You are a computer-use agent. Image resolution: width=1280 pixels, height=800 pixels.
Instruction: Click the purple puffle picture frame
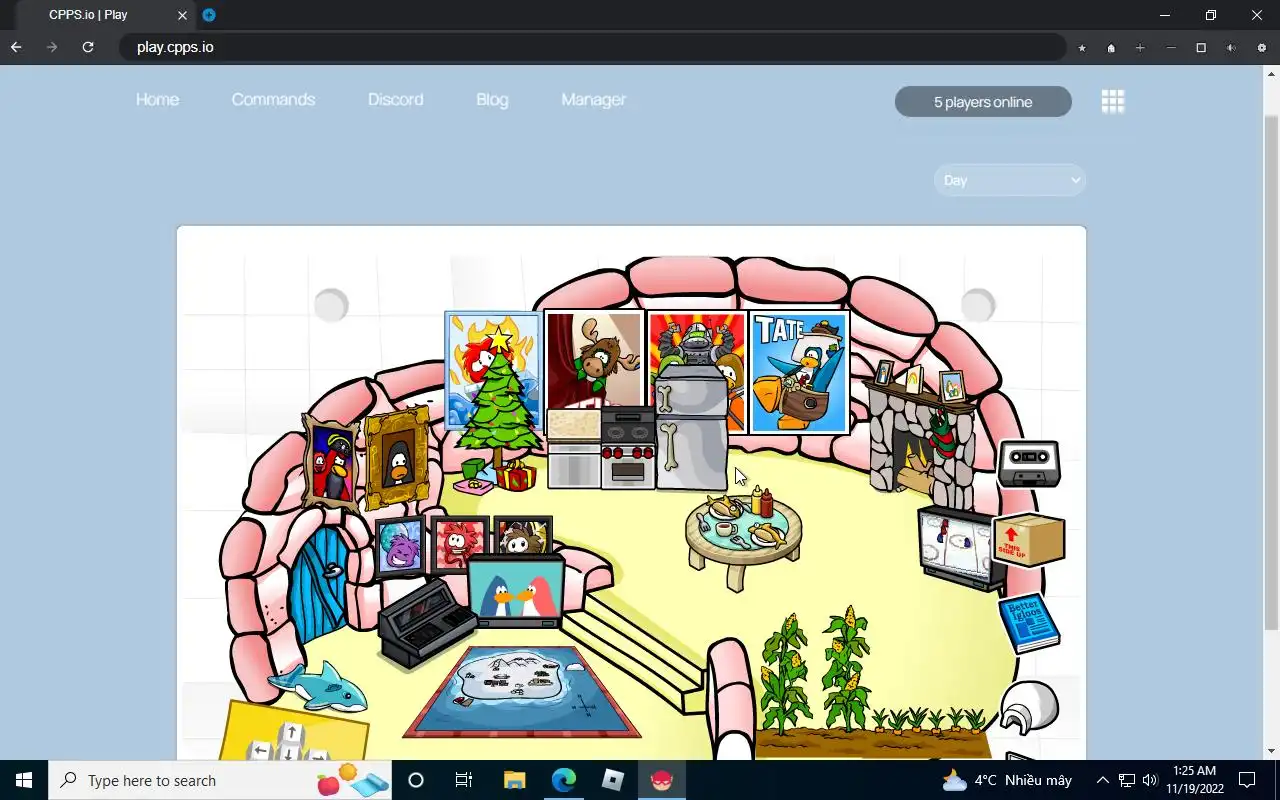click(x=401, y=547)
